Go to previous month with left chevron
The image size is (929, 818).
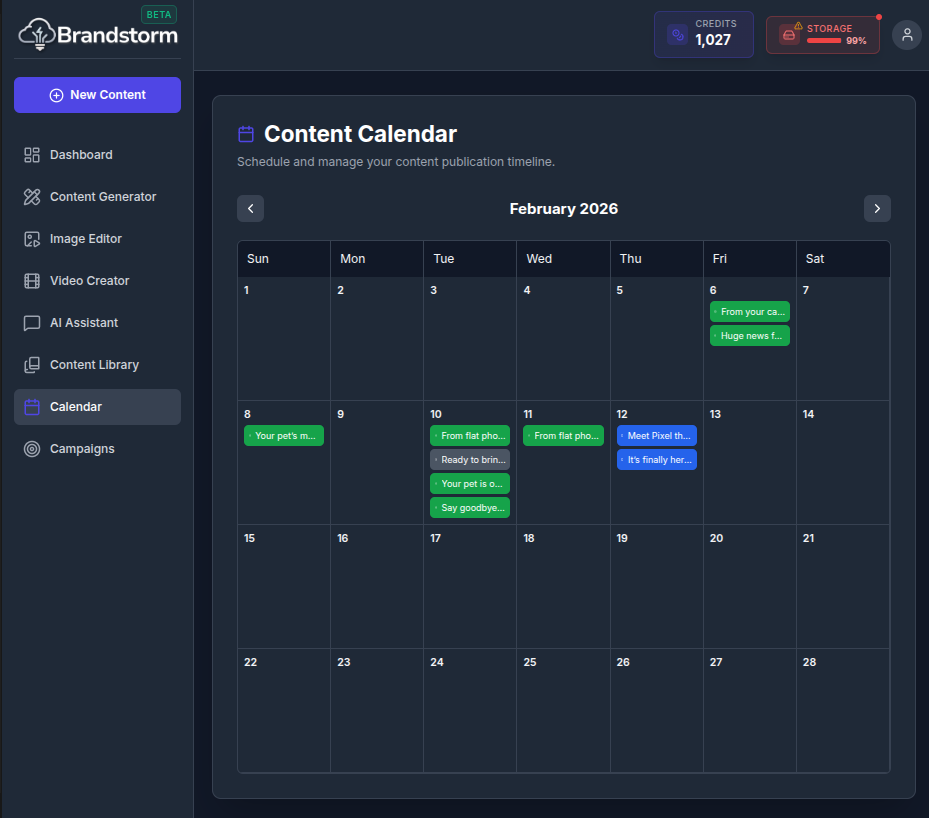(x=250, y=208)
